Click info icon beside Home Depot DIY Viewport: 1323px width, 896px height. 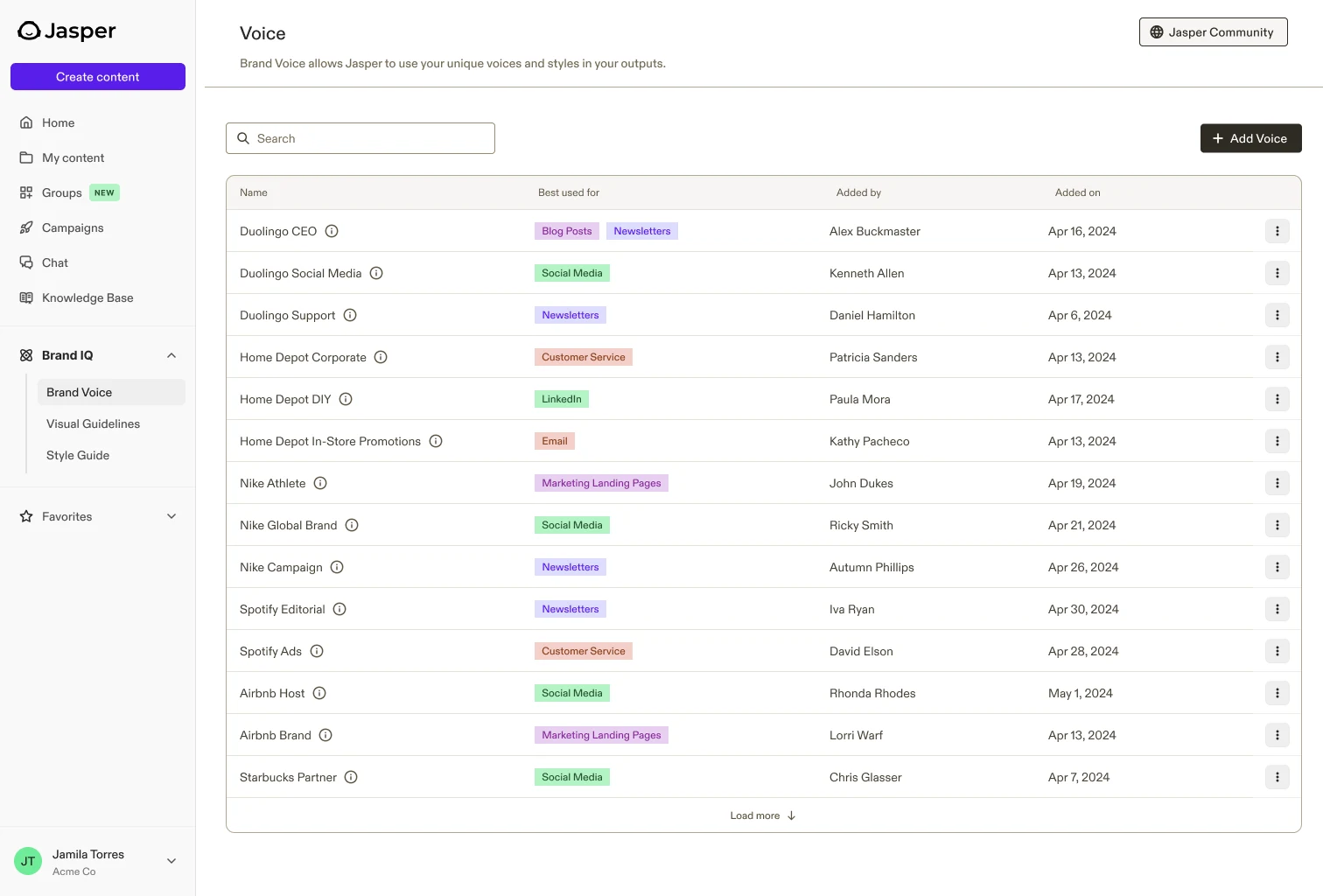(x=346, y=399)
